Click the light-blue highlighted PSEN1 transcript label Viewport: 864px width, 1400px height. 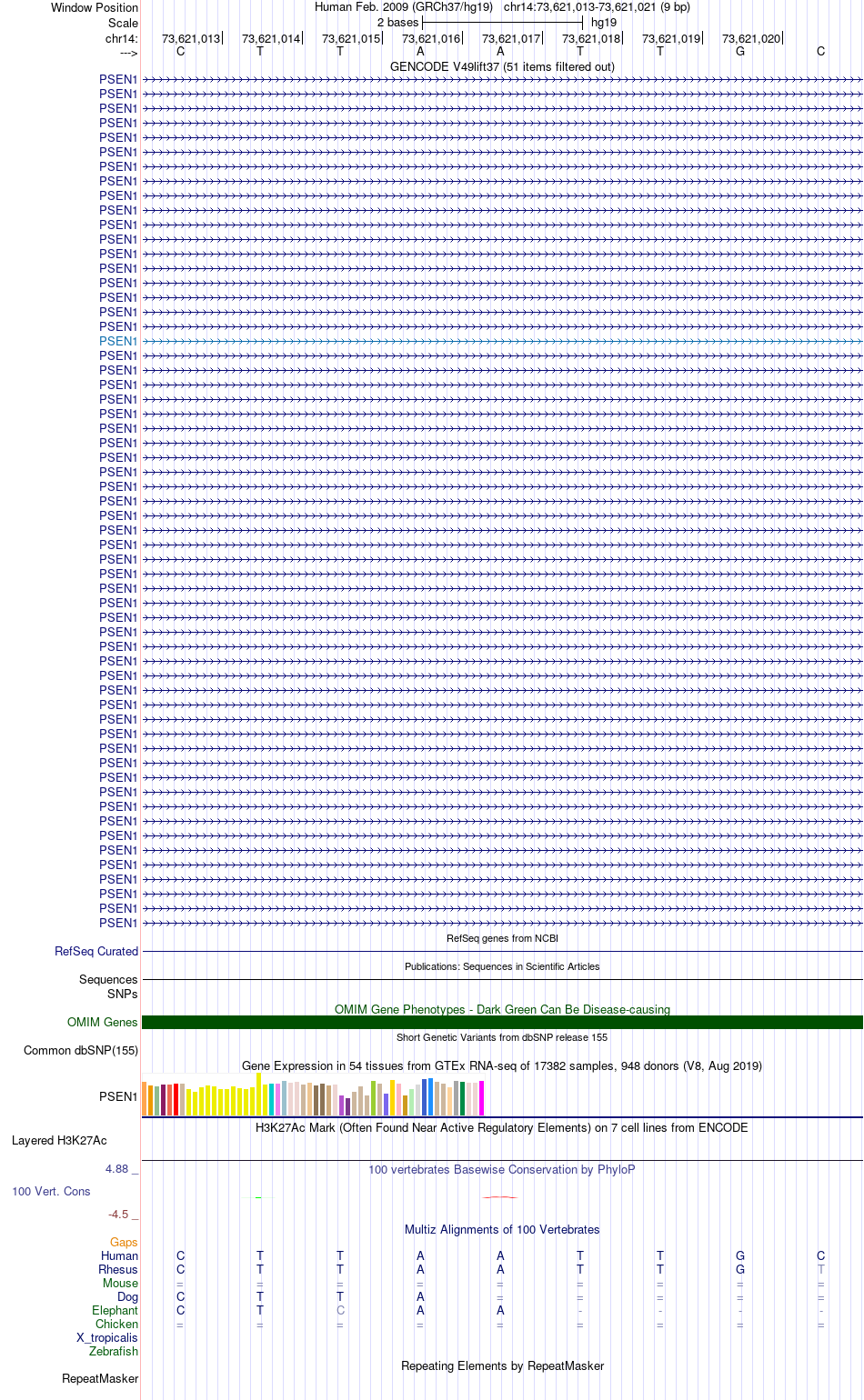[x=118, y=341]
